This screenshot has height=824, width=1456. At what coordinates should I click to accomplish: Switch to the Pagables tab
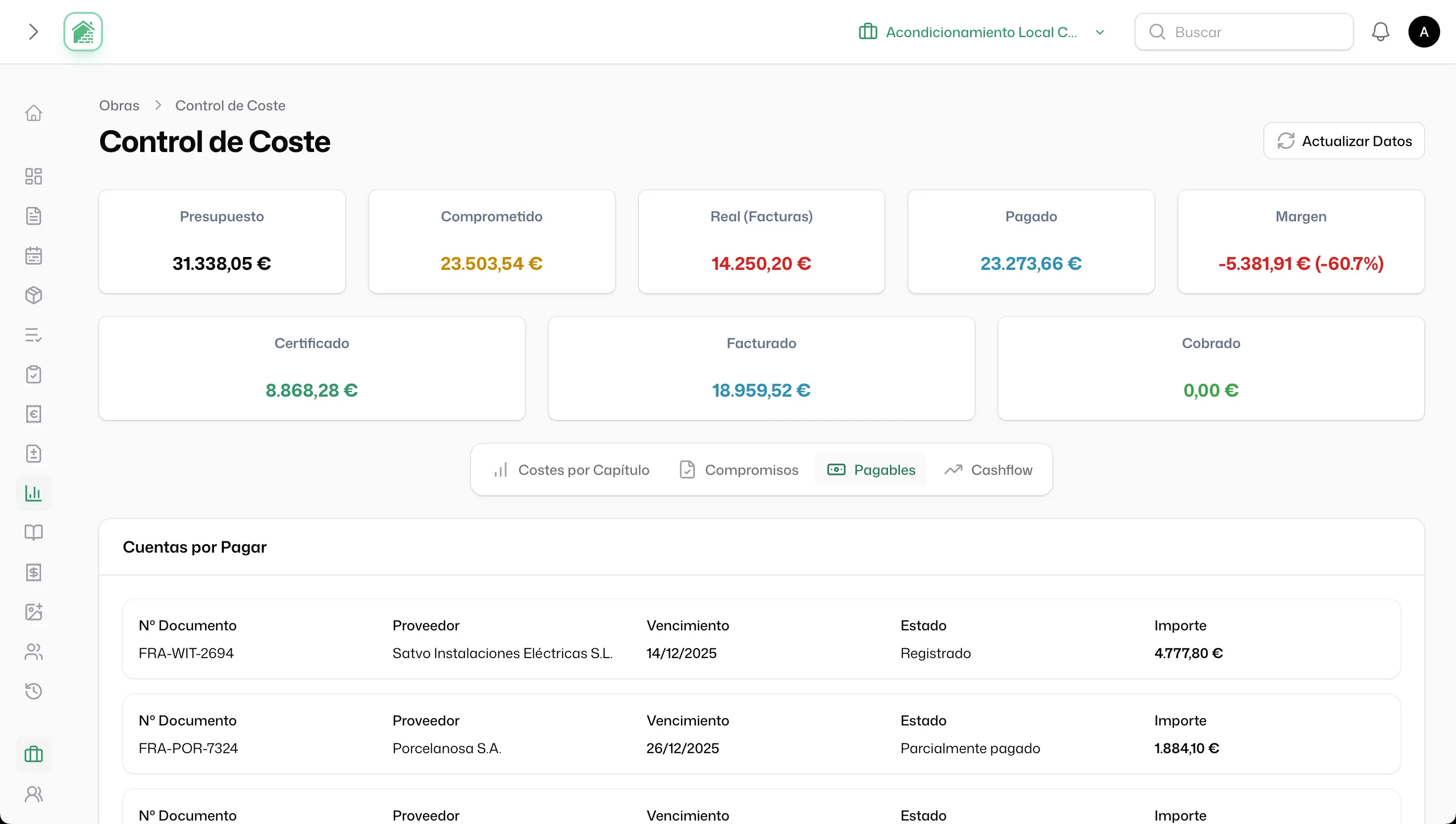pos(871,469)
